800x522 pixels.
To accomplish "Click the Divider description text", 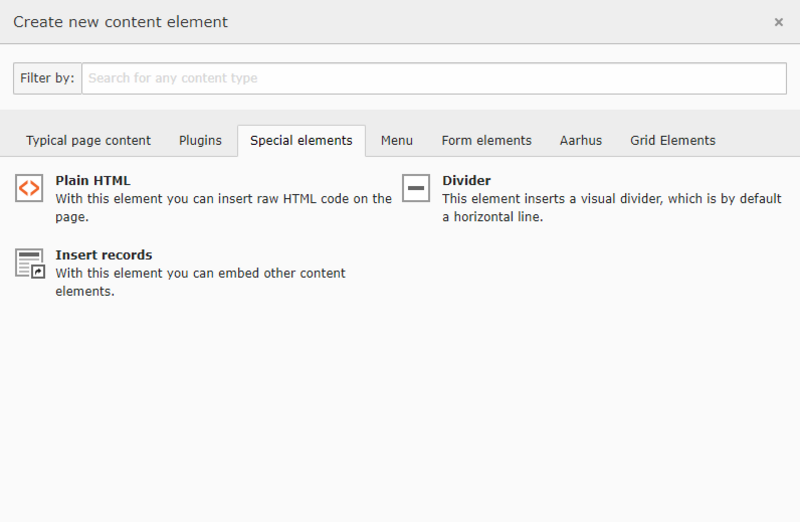I will tap(612, 208).
